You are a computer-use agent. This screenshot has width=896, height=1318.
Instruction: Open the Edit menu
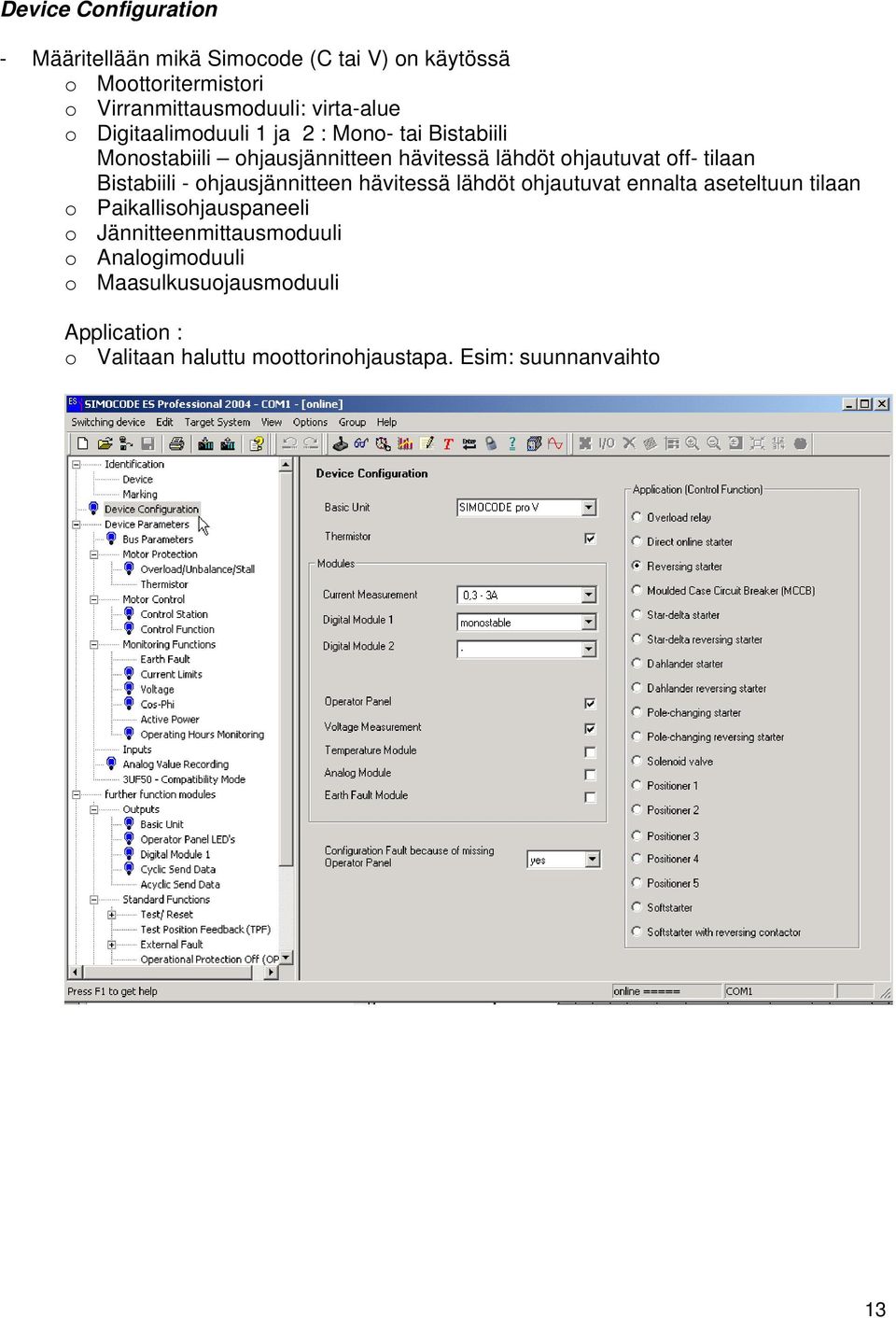point(164,422)
